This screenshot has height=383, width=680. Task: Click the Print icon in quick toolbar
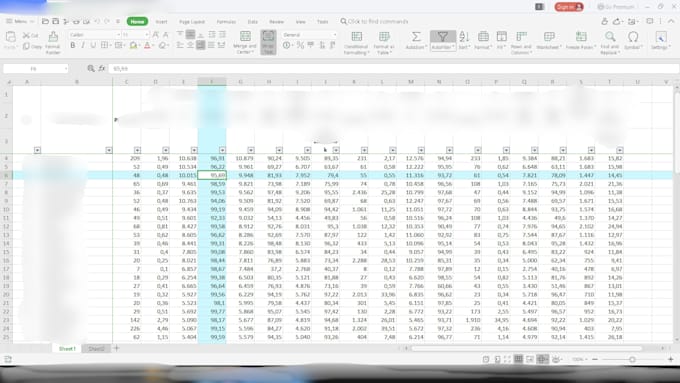click(x=76, y=21)
